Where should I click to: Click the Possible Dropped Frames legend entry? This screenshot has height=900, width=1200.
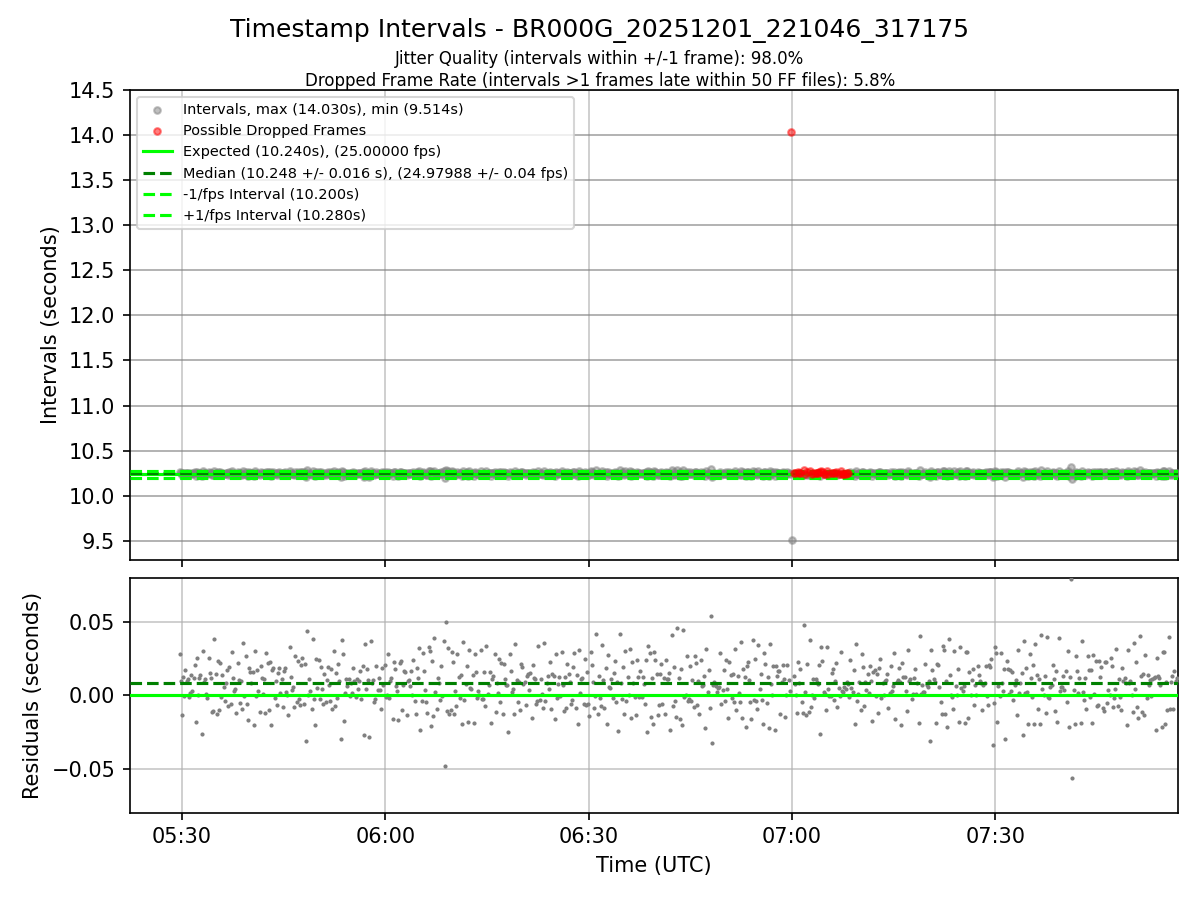click(x=274, y=130)
